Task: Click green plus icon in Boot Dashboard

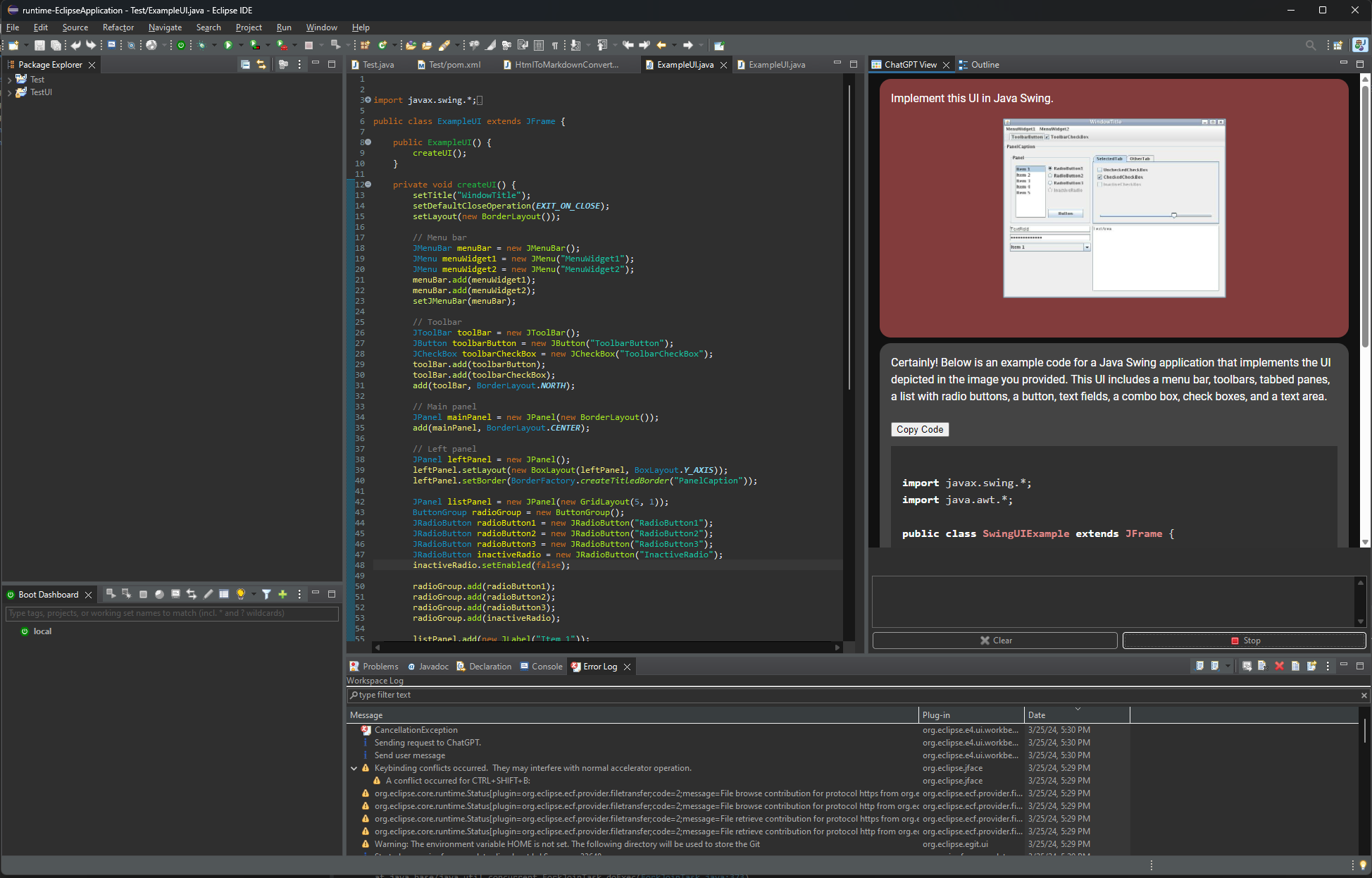Action: pos(282,594)
